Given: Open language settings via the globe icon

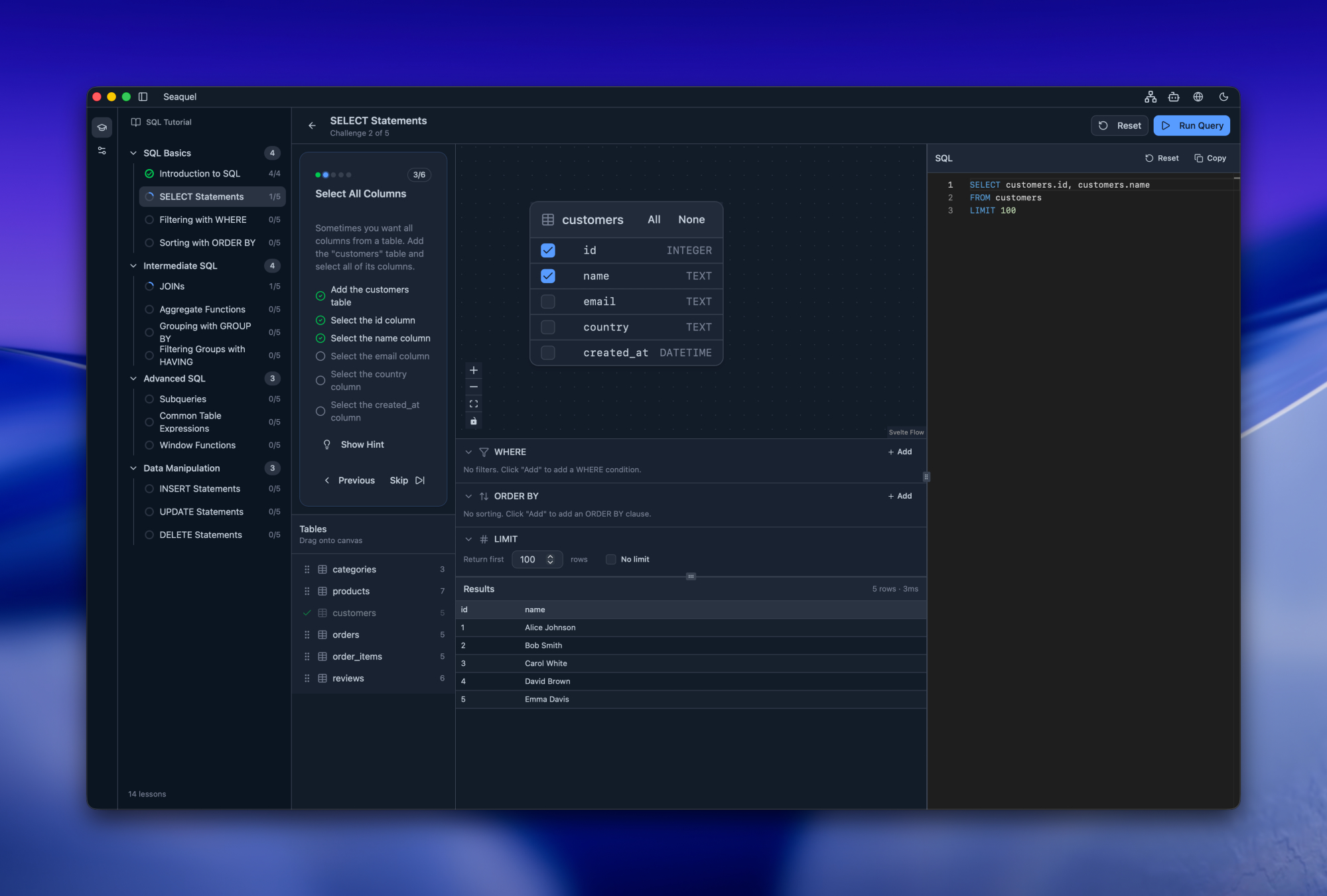Looking at the screenshot, I should point(1198,97).
